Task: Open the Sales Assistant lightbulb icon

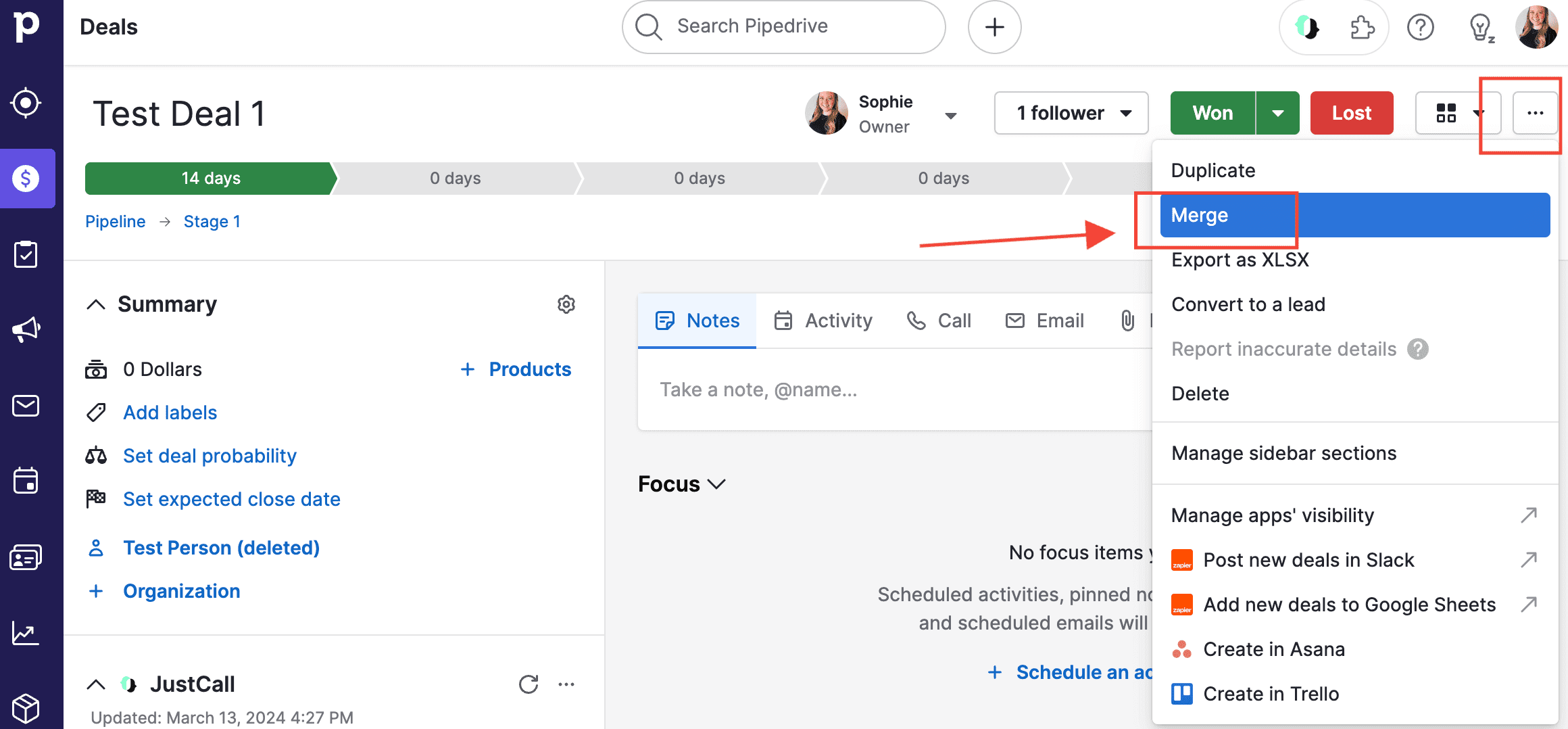Action: (x=1480, y=28)
